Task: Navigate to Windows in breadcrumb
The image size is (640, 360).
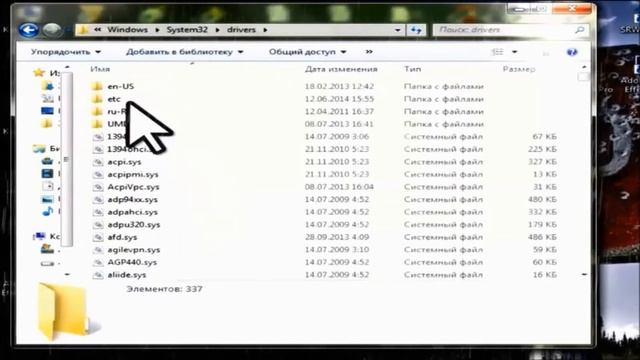Action: (x=127, y=30)
